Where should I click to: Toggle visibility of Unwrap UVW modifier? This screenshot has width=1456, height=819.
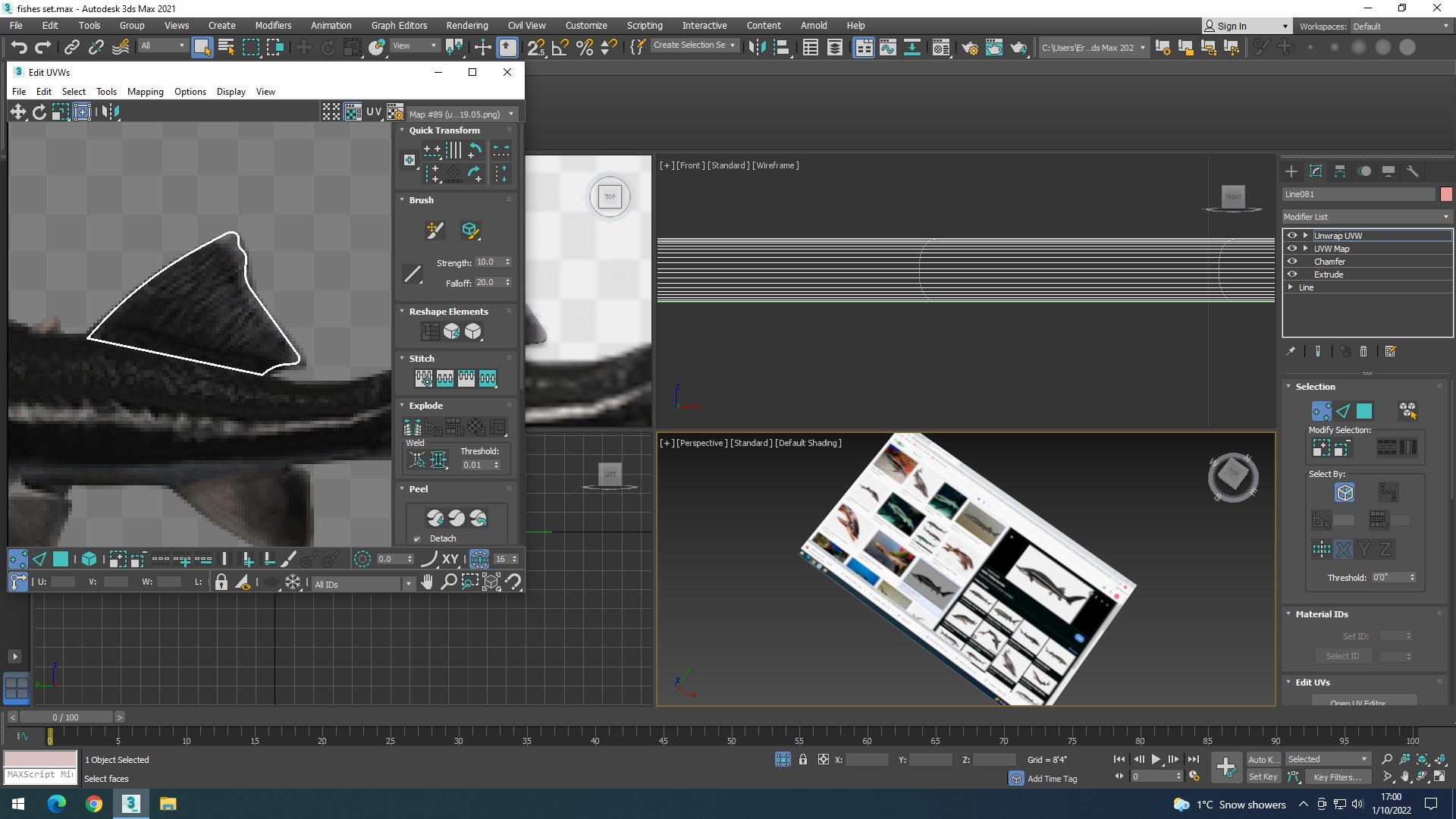pyautogui.click(x=1292, y=236)
